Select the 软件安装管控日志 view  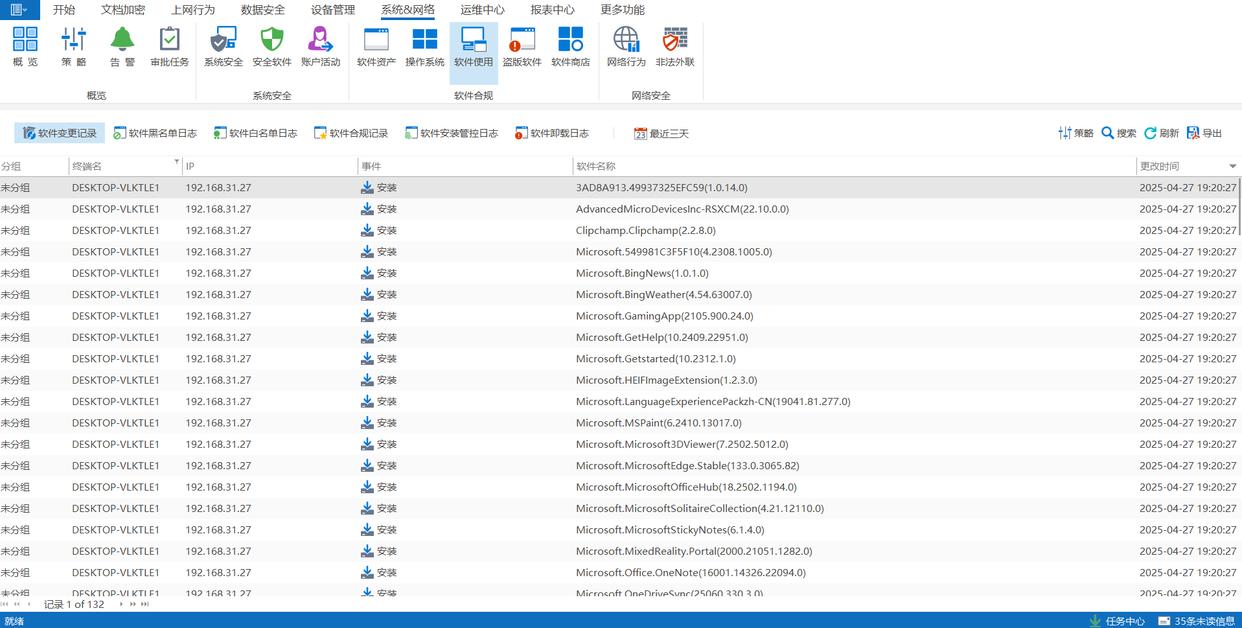point(451,133)
